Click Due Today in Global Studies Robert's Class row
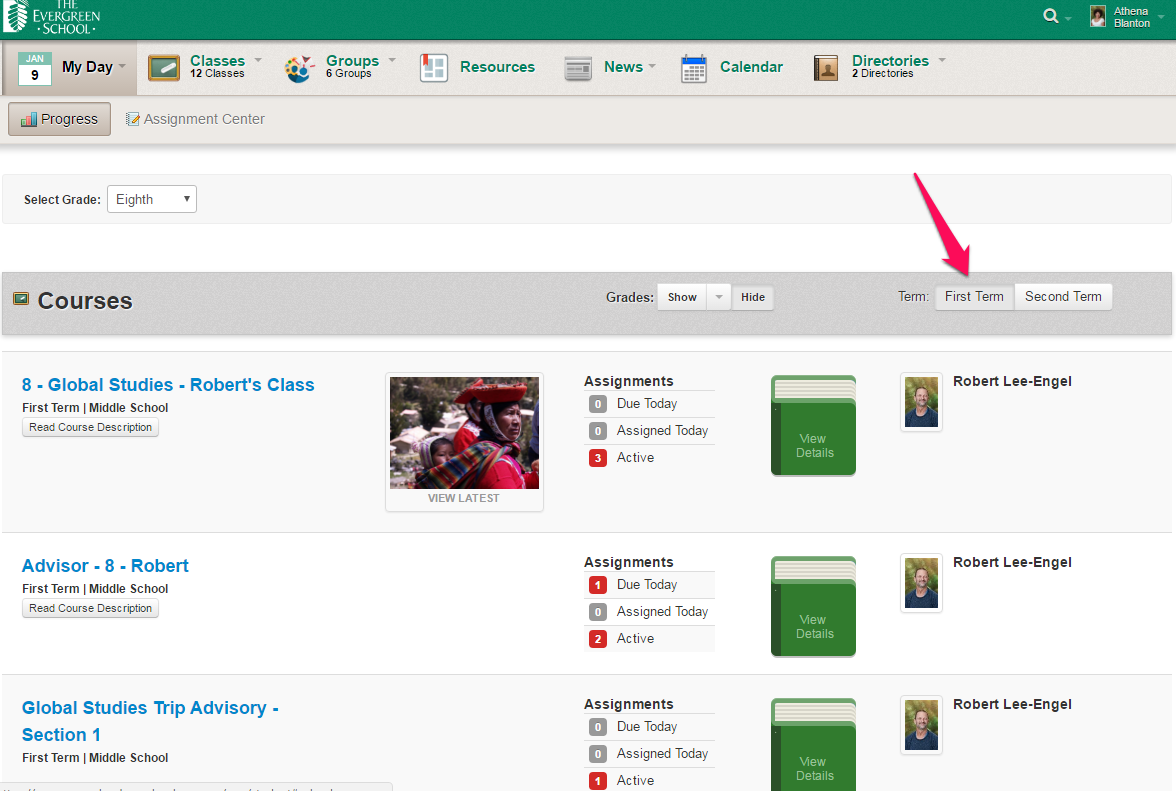Viewport: 1176px width, 791px height. click(x=646, y=403)
